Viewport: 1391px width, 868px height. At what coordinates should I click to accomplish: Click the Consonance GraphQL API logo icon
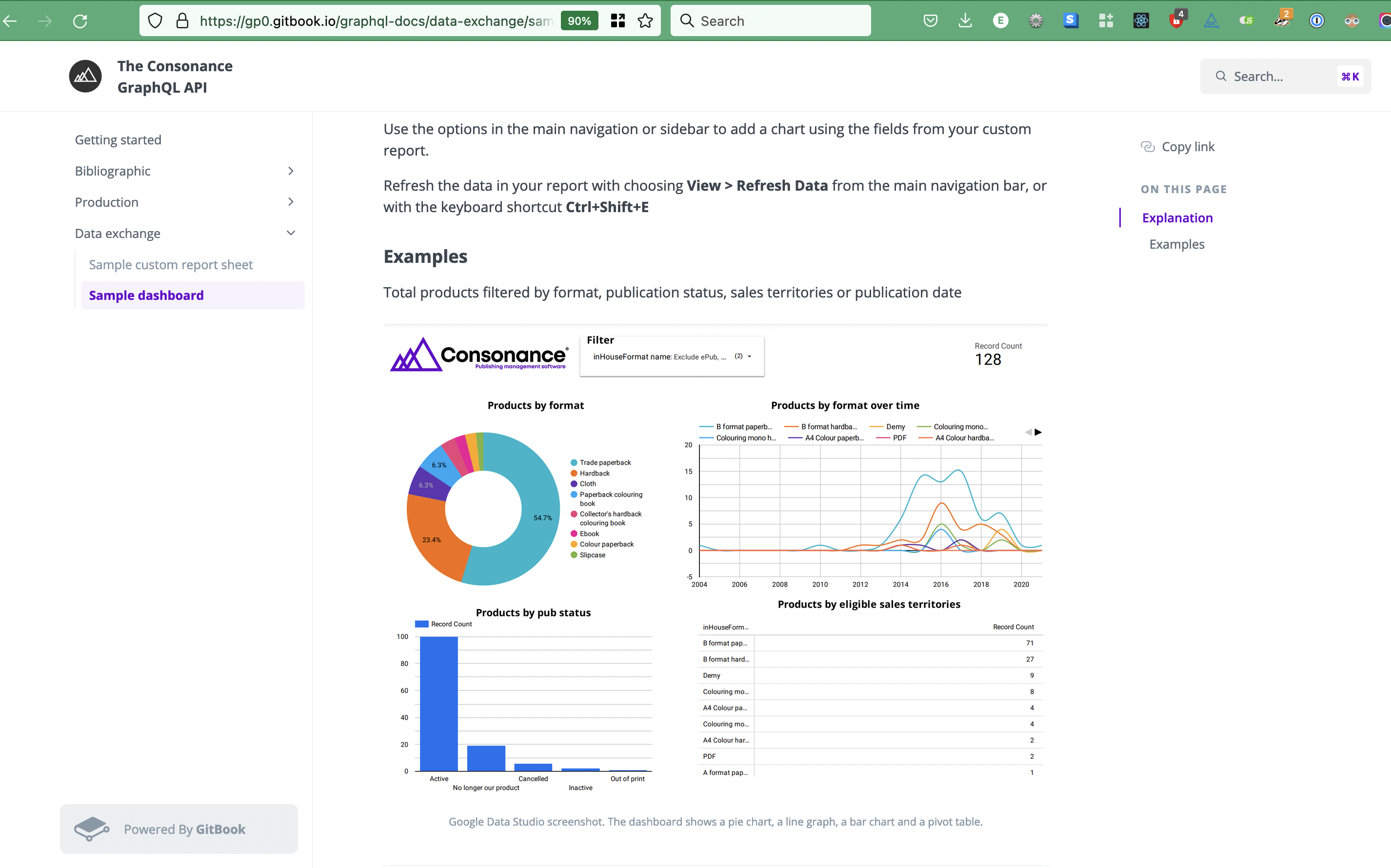pos(85,76)
